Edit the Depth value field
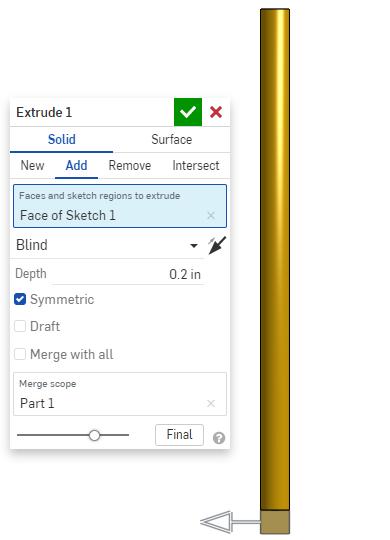Image resolution: width=390 pixels, height=540 pixels. tap(128, 274)
